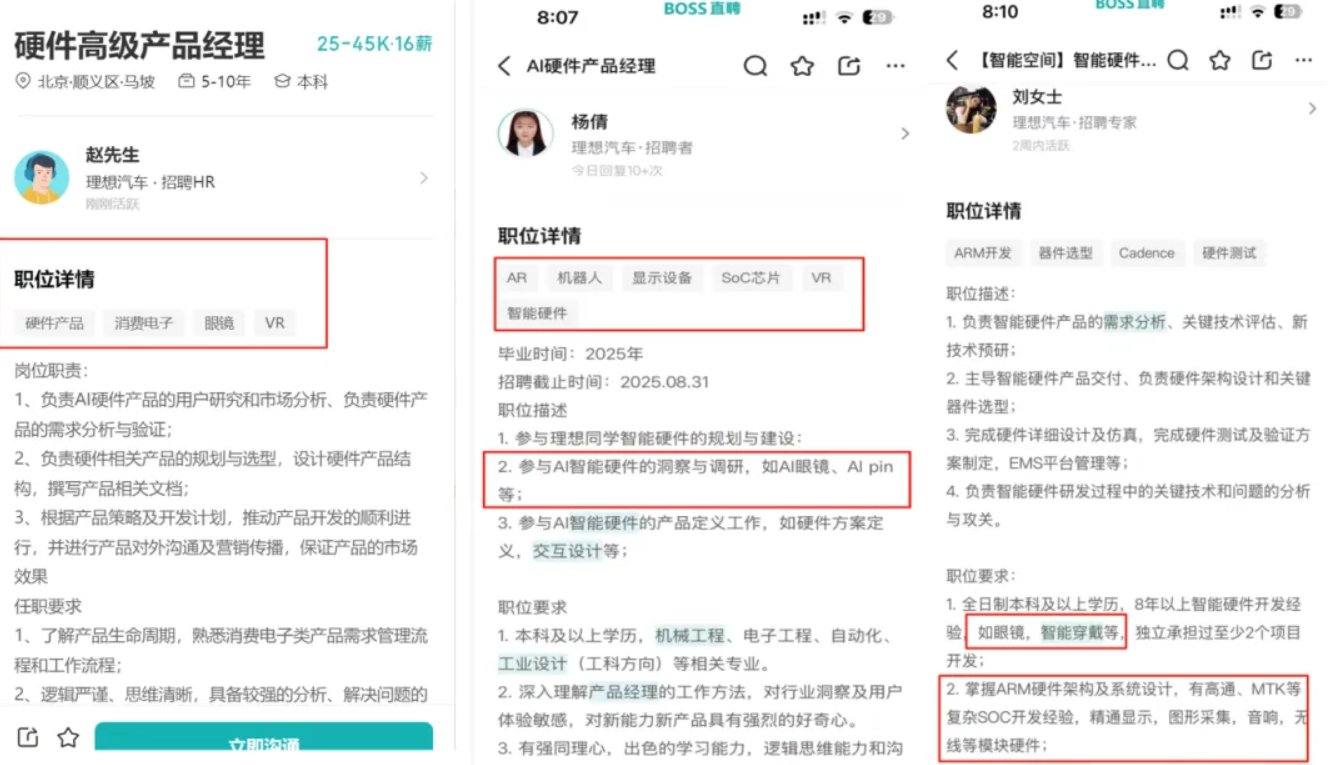1337x765 pixels.
Task: Click the 硬件高级产品经理 job title
Action: (x=140, y=46)
